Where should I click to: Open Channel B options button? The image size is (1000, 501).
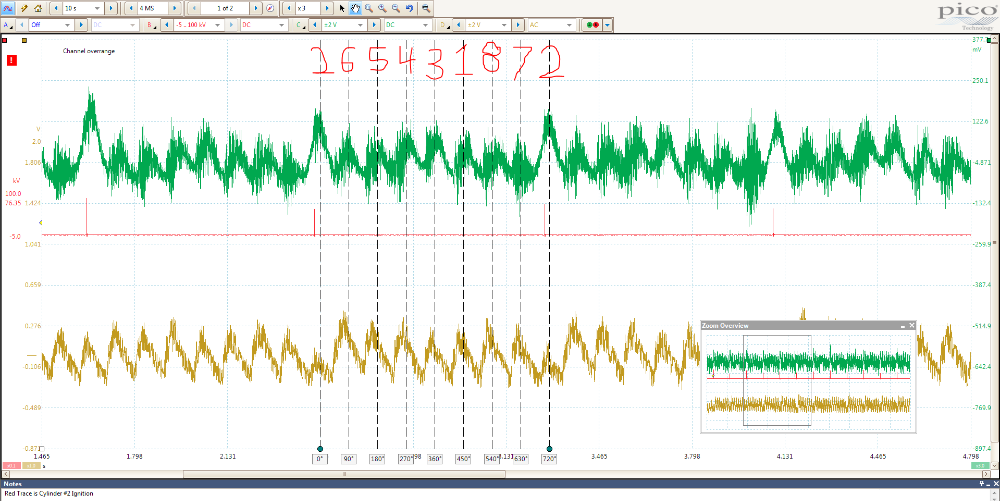[x=150, y=24]
